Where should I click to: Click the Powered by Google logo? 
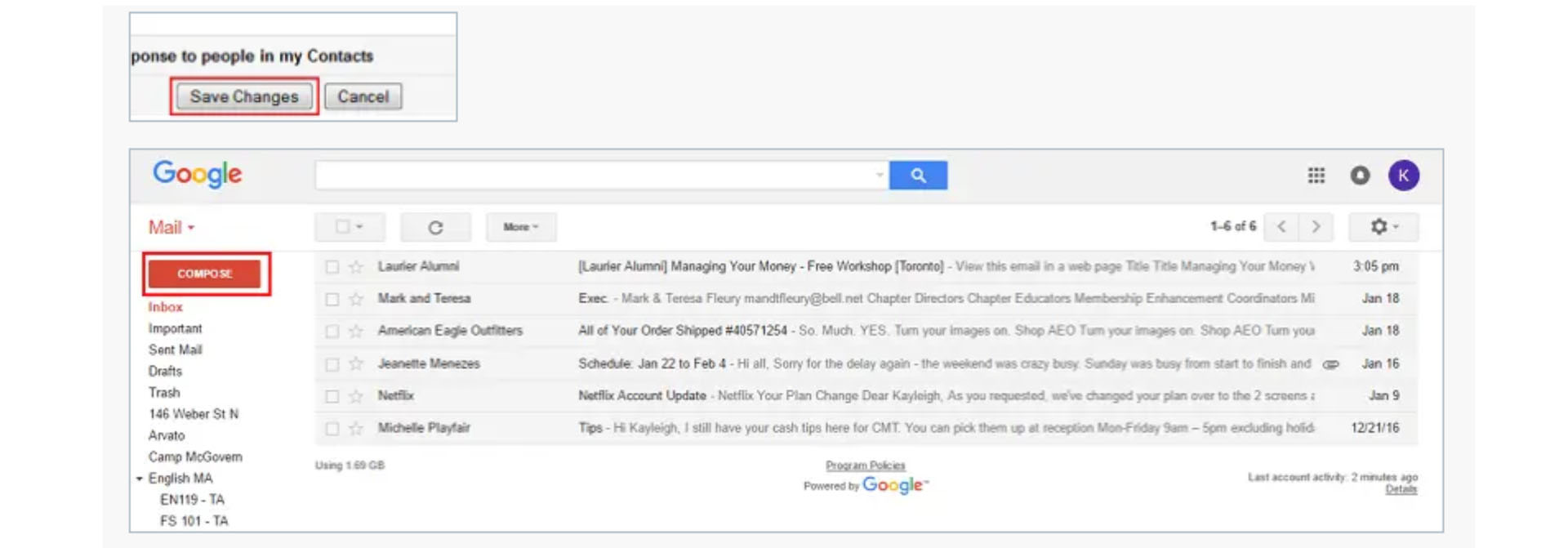[895, 486]
